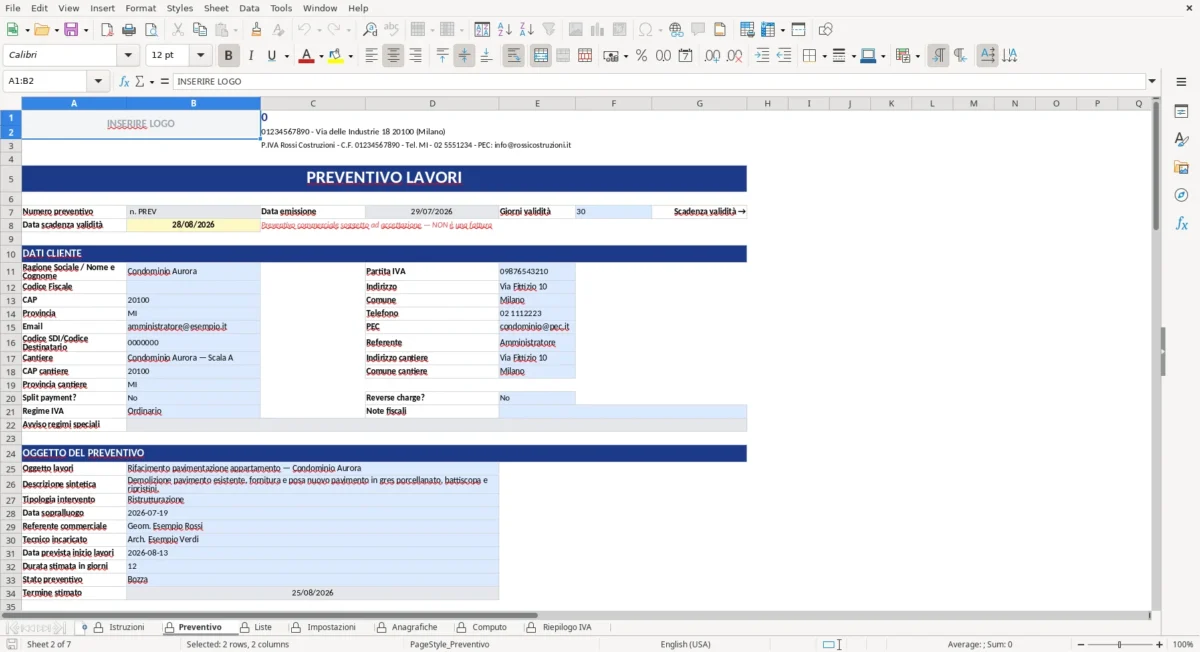Click the Format as Date icon
Viewport: 1200px width, 652px height.
coord(685,56)
